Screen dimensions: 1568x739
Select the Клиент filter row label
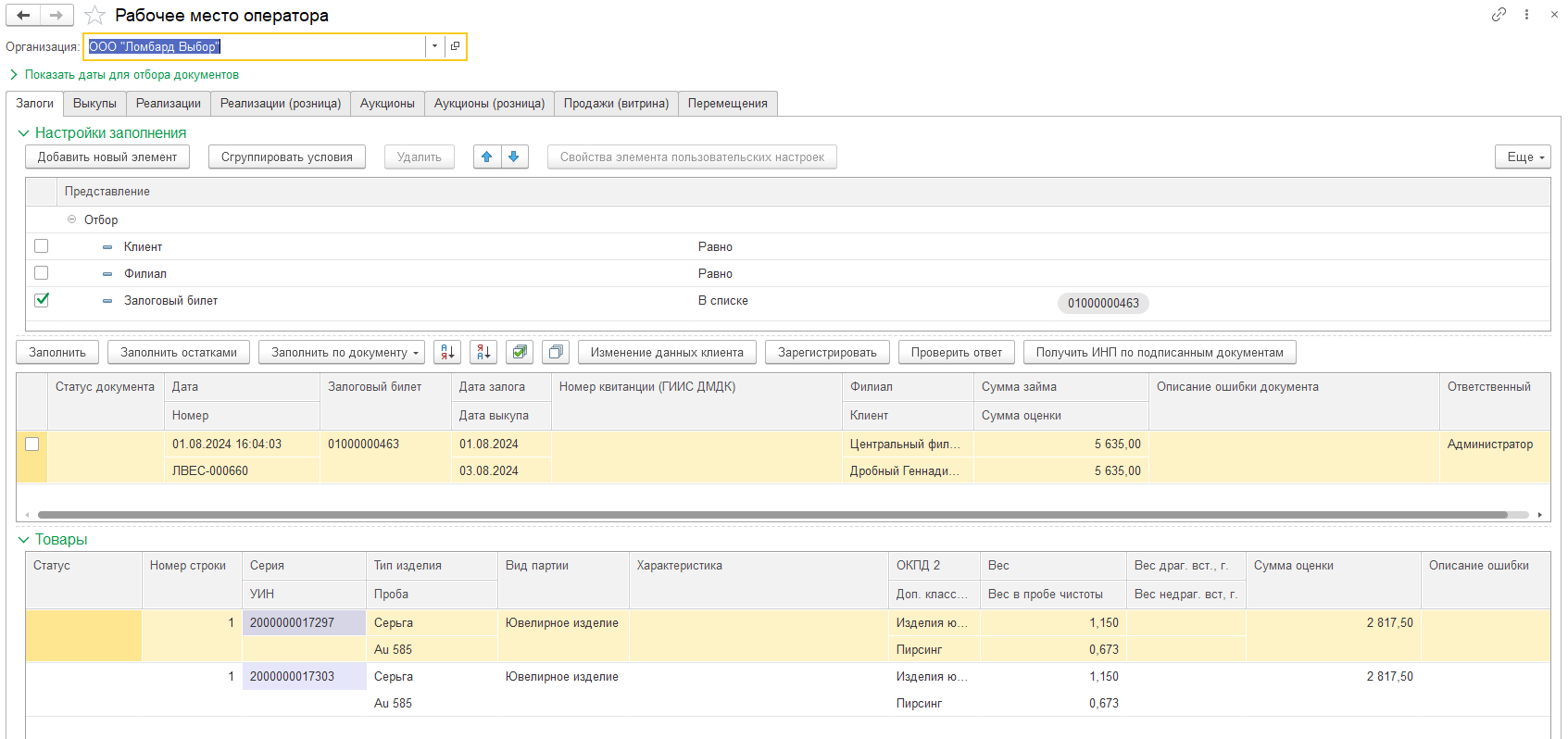pos(143,246)
